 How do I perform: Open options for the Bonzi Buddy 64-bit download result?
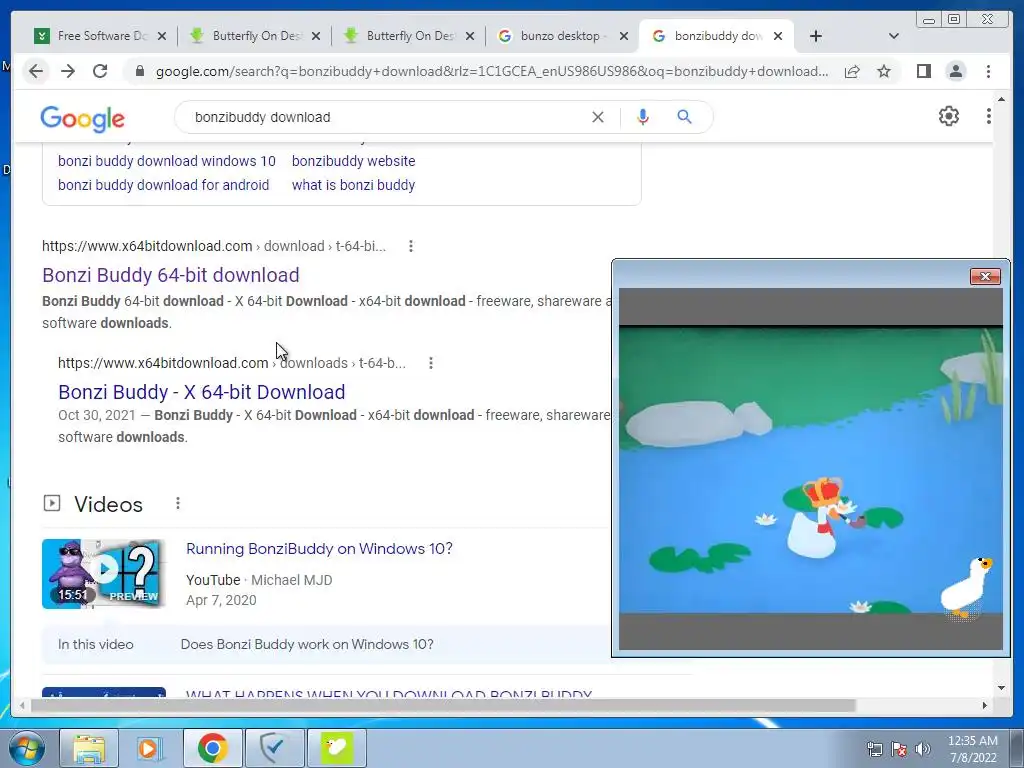pos(411,246)
